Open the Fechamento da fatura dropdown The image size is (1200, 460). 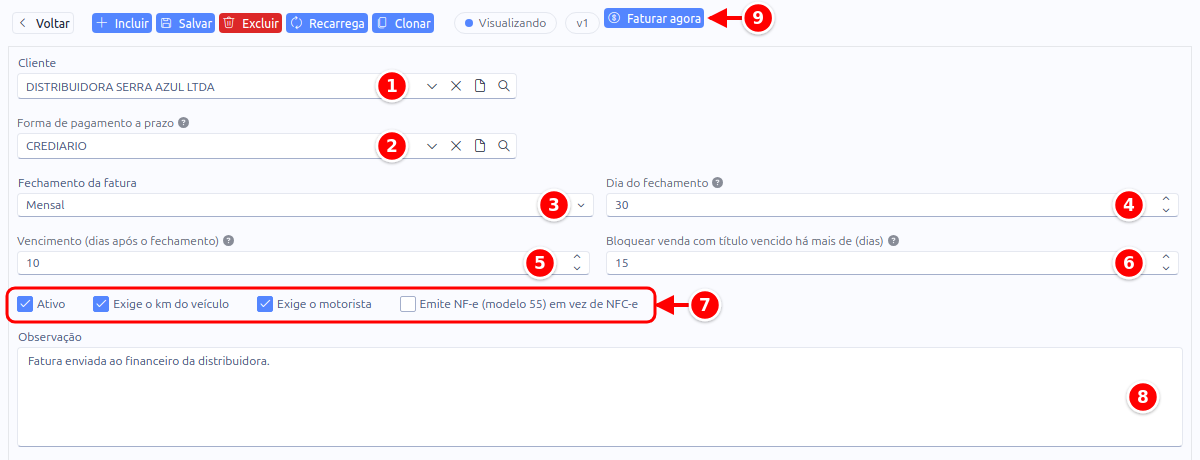coord(305,205)
